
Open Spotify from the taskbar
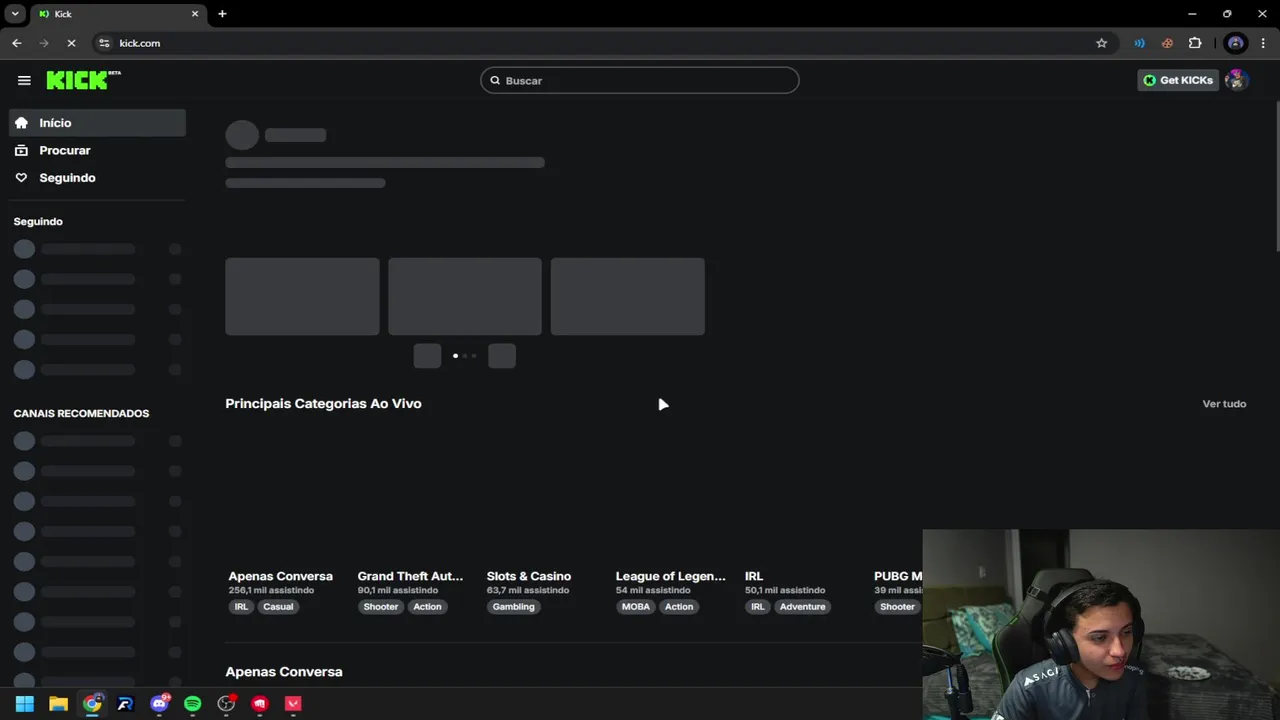193,704
